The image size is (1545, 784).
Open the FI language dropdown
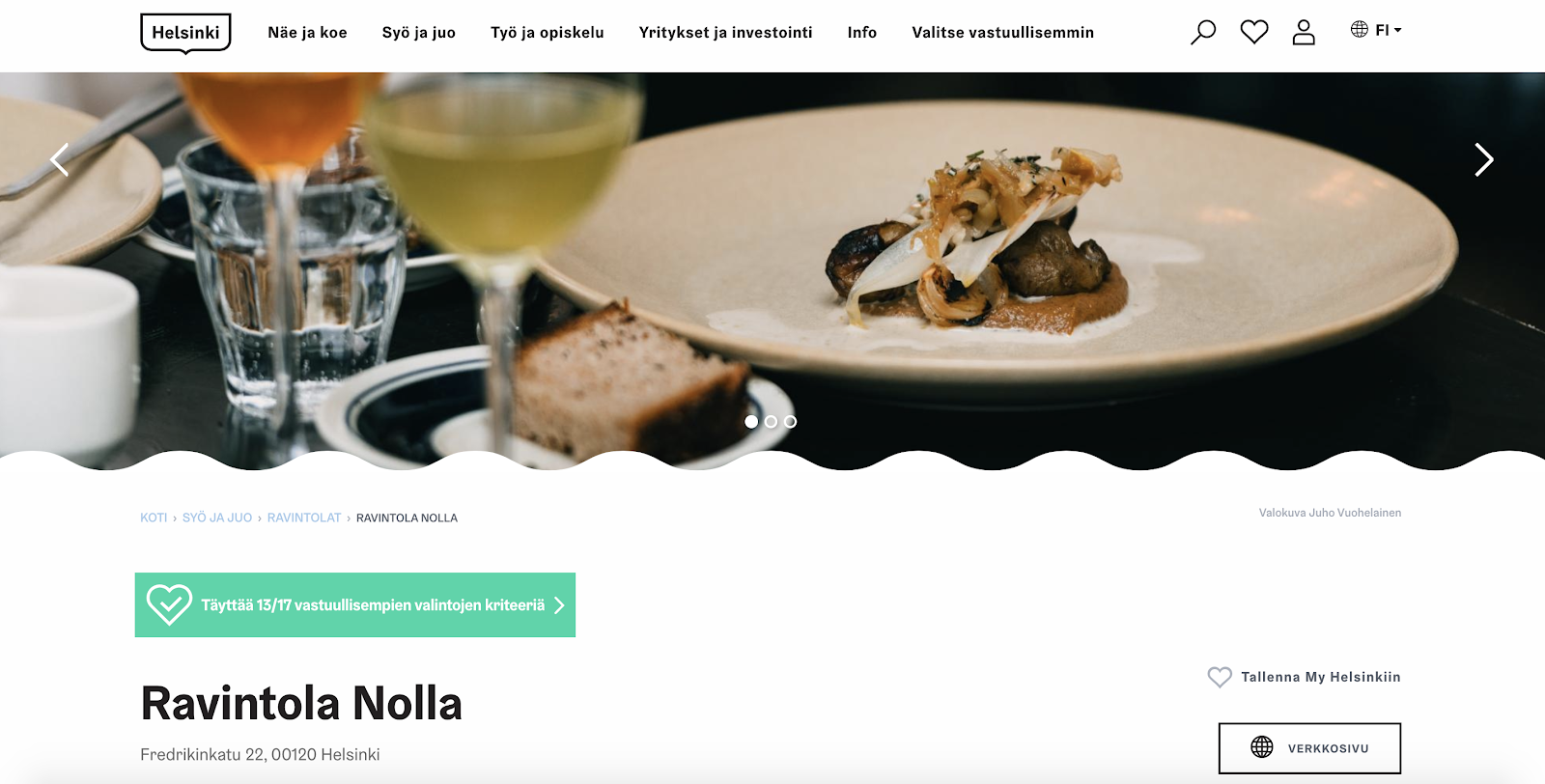coord(1376,30)
